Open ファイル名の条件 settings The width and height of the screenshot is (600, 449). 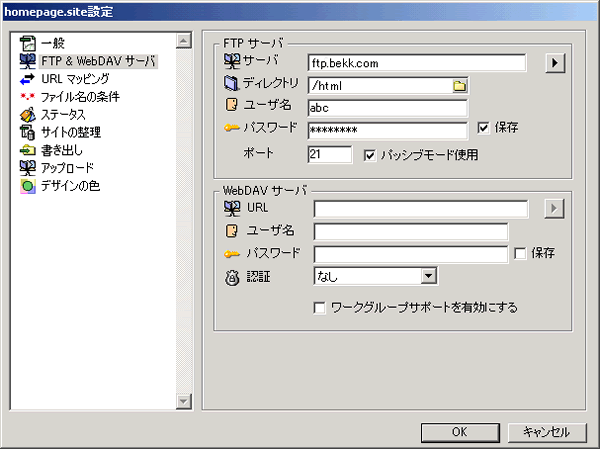click(80, 97)
